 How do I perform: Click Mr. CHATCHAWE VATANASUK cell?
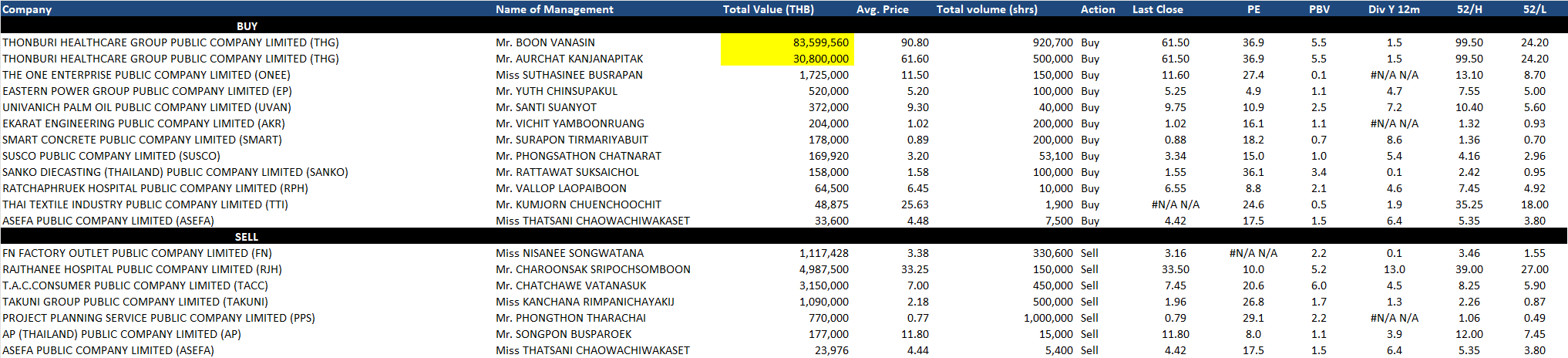(x=571, y=285)
